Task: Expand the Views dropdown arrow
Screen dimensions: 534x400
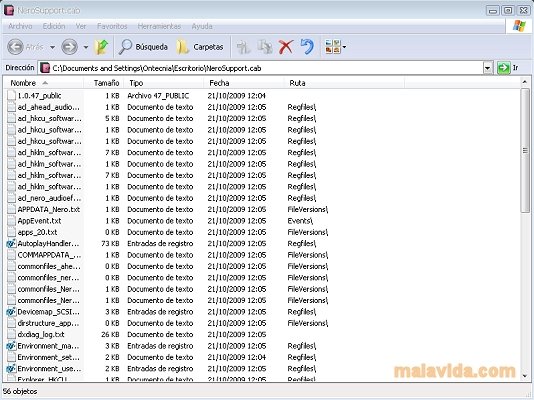Action: [x=344, y=47]
